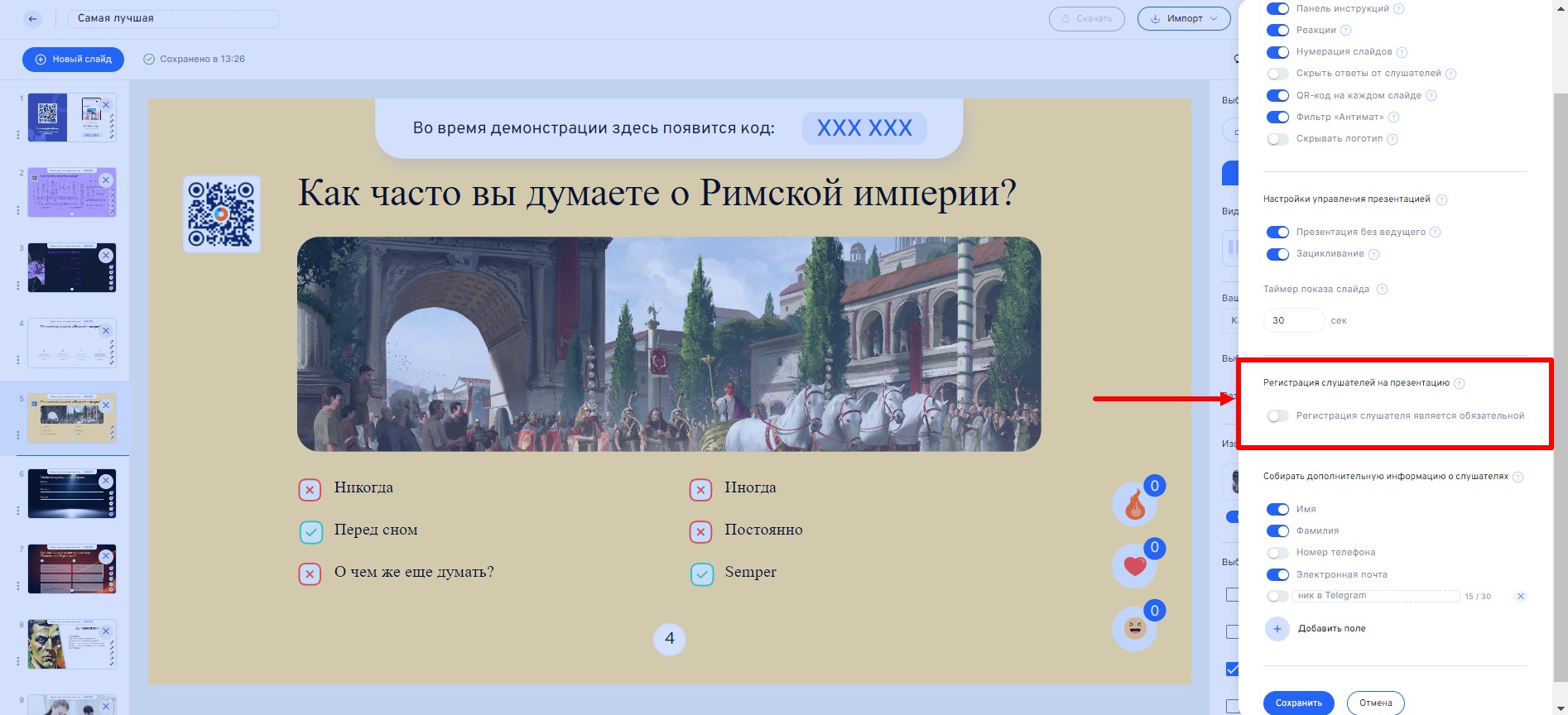Delete slide 8 thumbnail via X

click(x=106, y=631)
